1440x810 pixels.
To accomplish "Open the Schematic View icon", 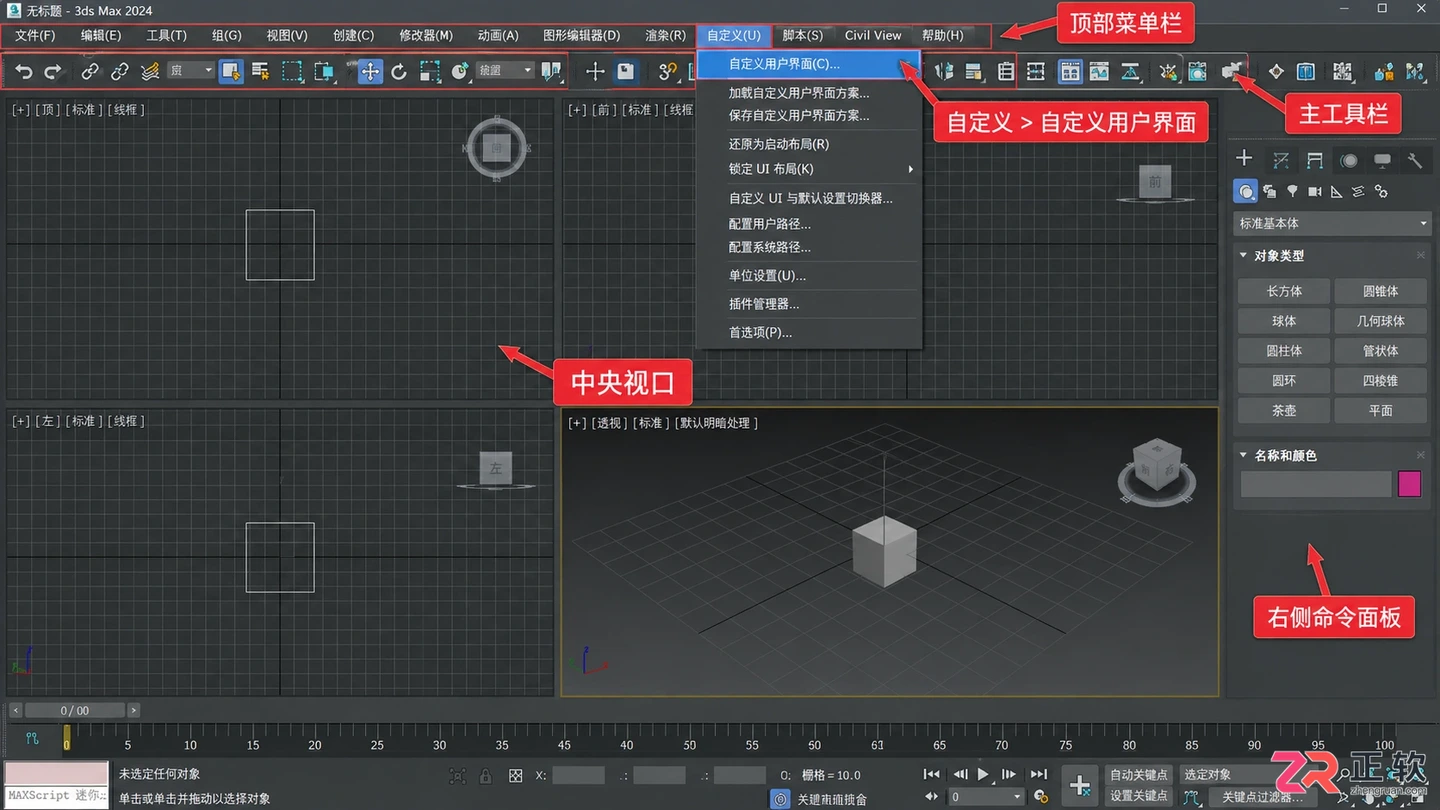I will tap(1130, 71).
